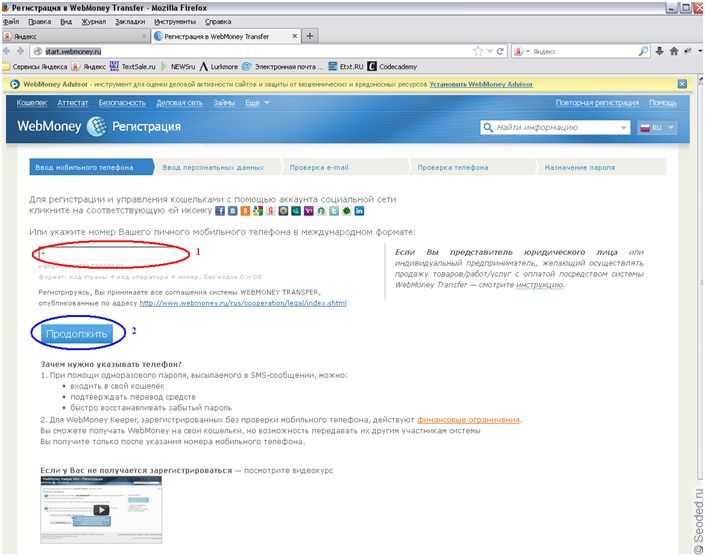The width and height of the screenshot is (705, 556).
Task: Play the registration video course thumbnail
Action: coord(101,510)
